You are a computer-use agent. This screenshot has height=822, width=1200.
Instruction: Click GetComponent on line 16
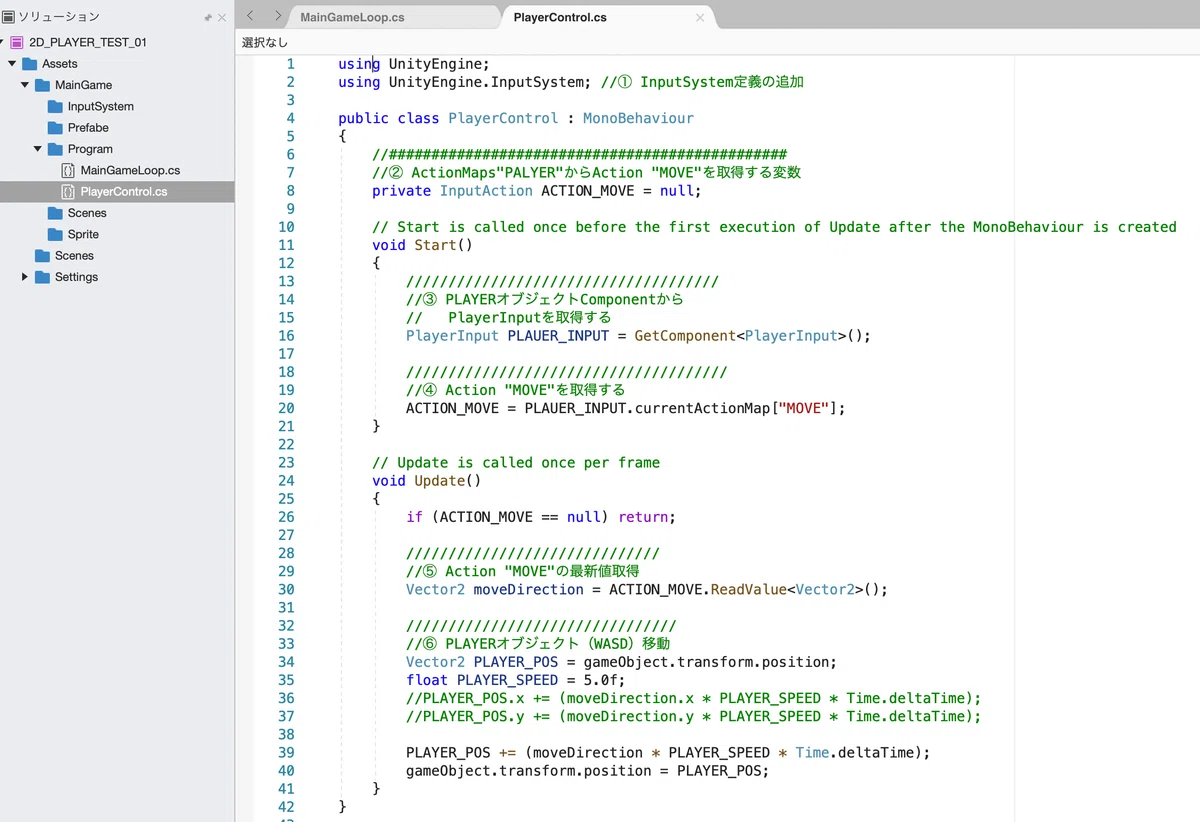tap(685, 336)
